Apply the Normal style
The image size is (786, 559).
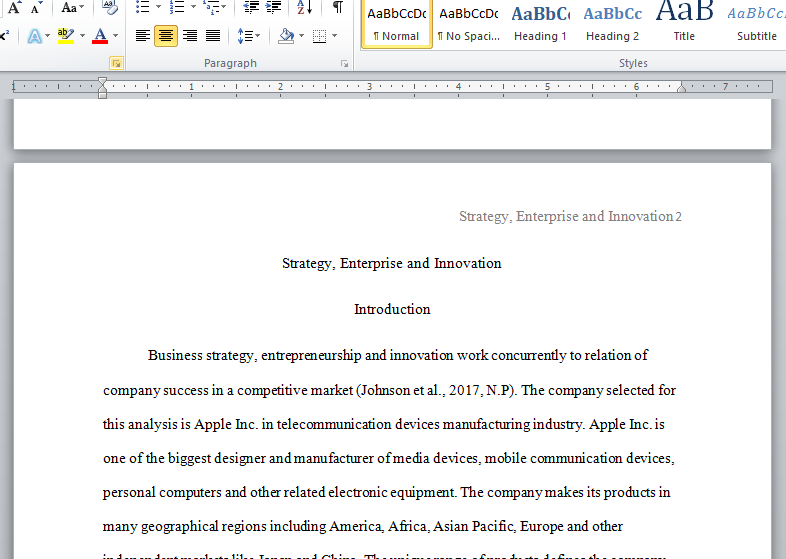(397, 24)
